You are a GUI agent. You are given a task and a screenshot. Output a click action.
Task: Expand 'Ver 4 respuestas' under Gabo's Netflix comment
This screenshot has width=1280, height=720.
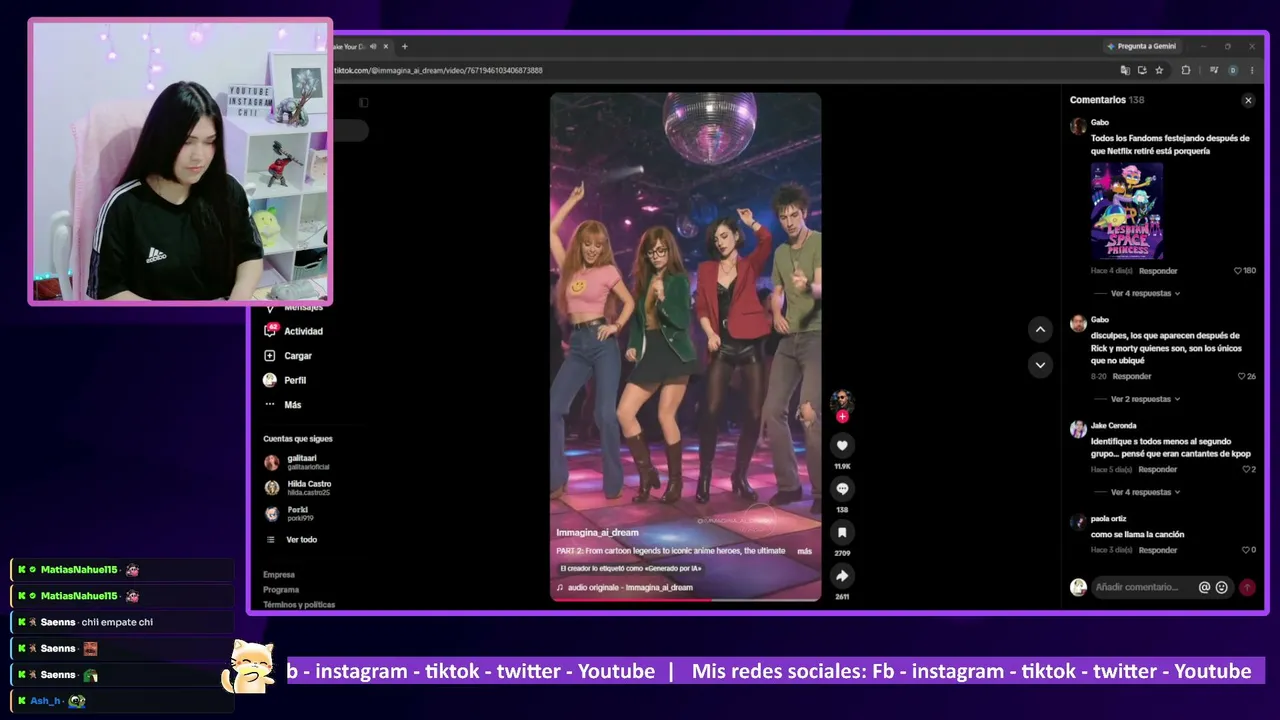pos(1145,293)
